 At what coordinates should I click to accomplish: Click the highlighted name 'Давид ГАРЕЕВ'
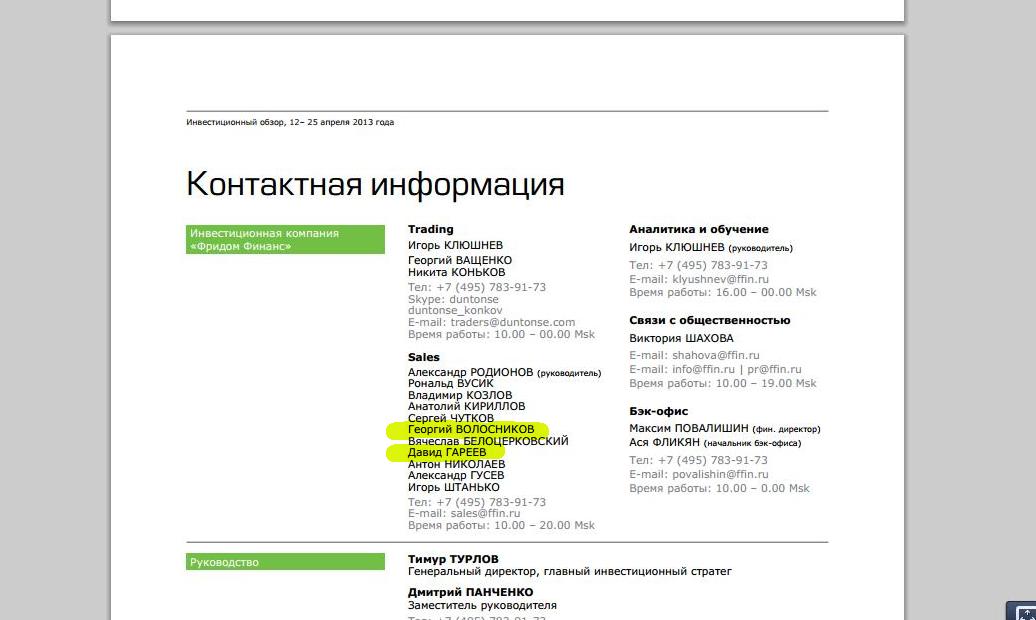447,453
